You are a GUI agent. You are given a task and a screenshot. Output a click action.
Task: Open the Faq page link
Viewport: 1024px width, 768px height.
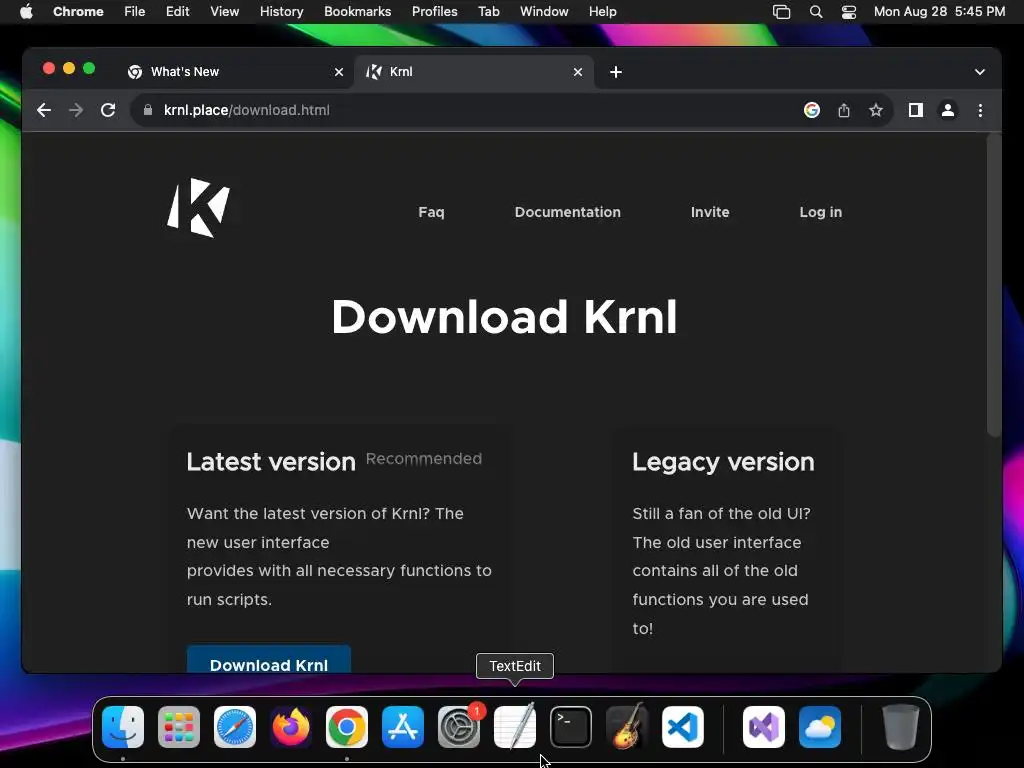[431, 212]
